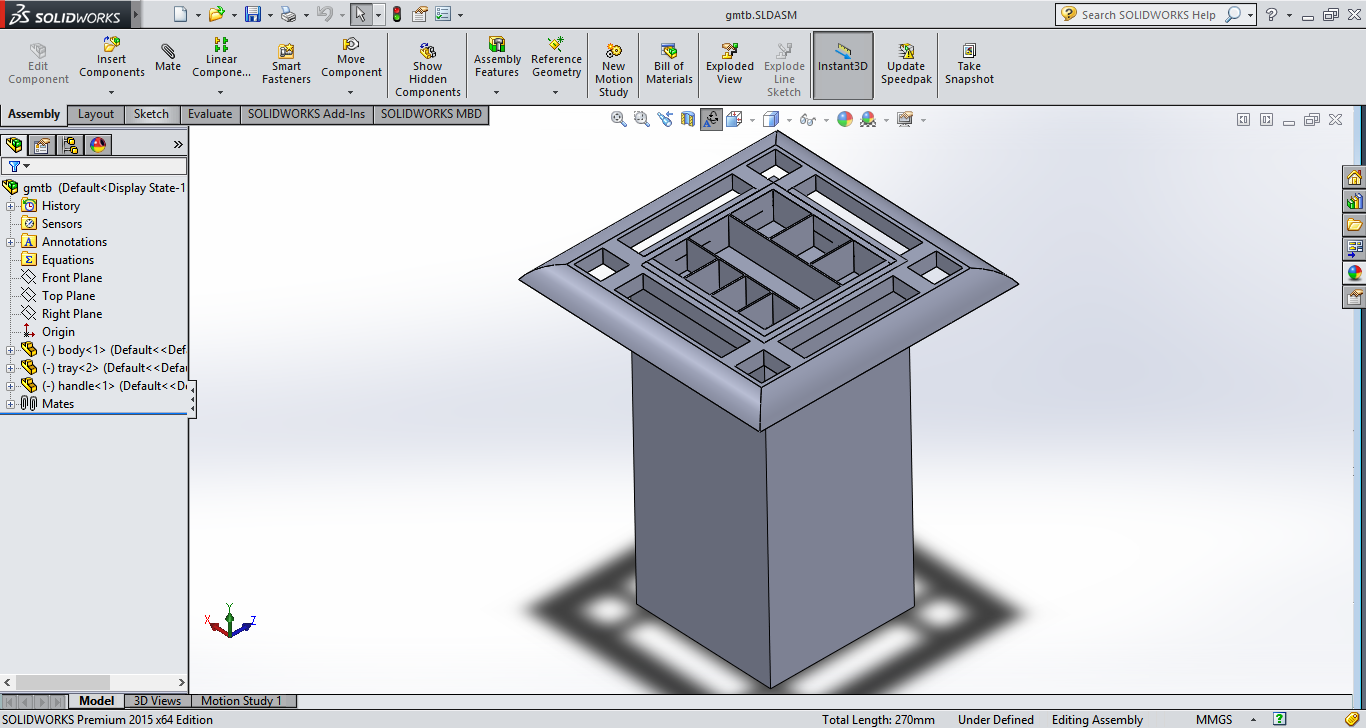
Task: Click the Open file folder icon
Action: click(216, 14)
